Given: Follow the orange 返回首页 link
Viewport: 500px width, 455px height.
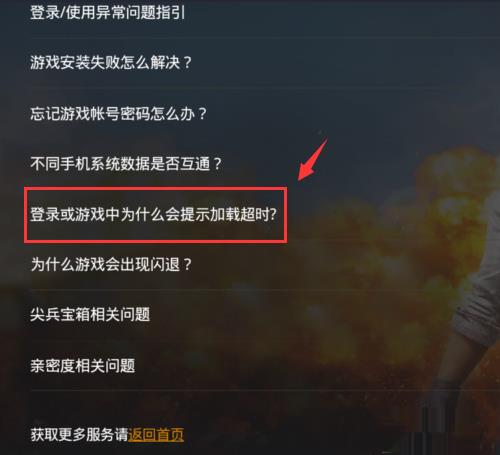Looking at the screenshot, I should 156,435.
